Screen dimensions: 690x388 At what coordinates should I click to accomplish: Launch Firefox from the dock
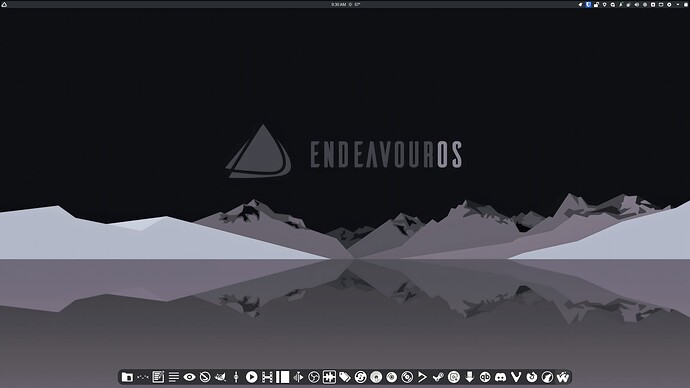pyautogui.click(x=532, y=377)
